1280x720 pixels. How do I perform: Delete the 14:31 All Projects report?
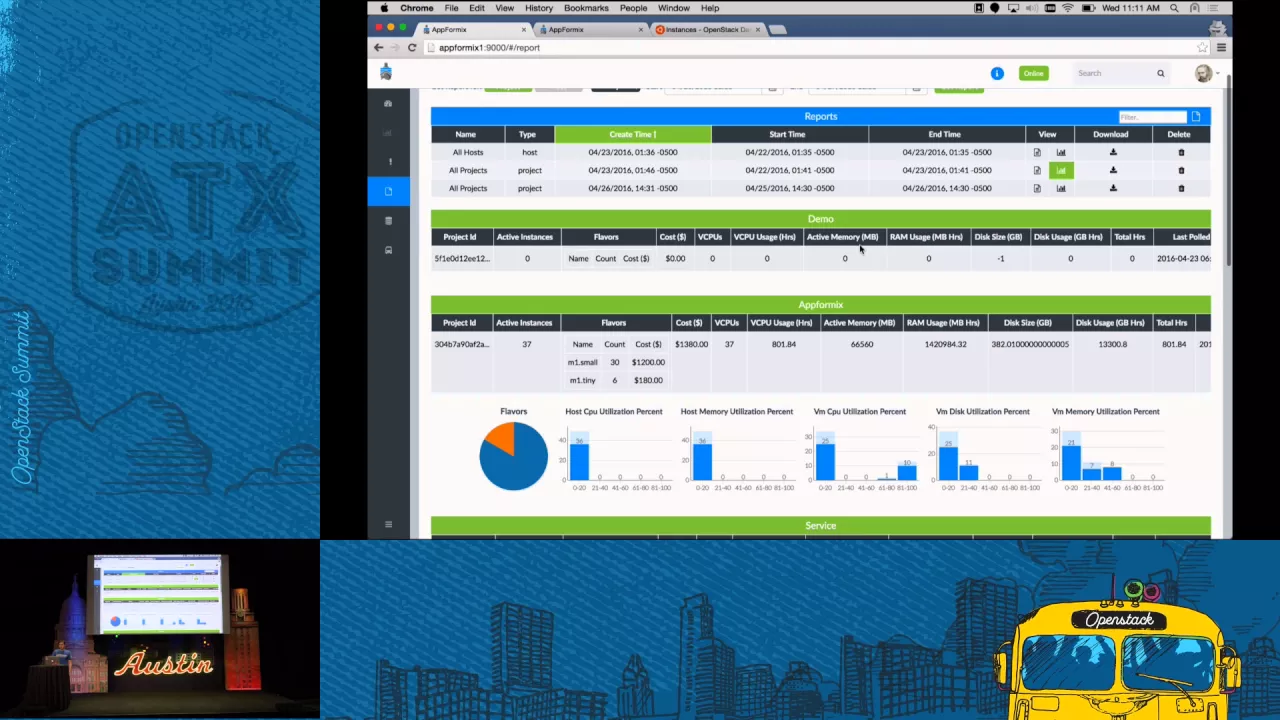click(x=1181, y=188)
